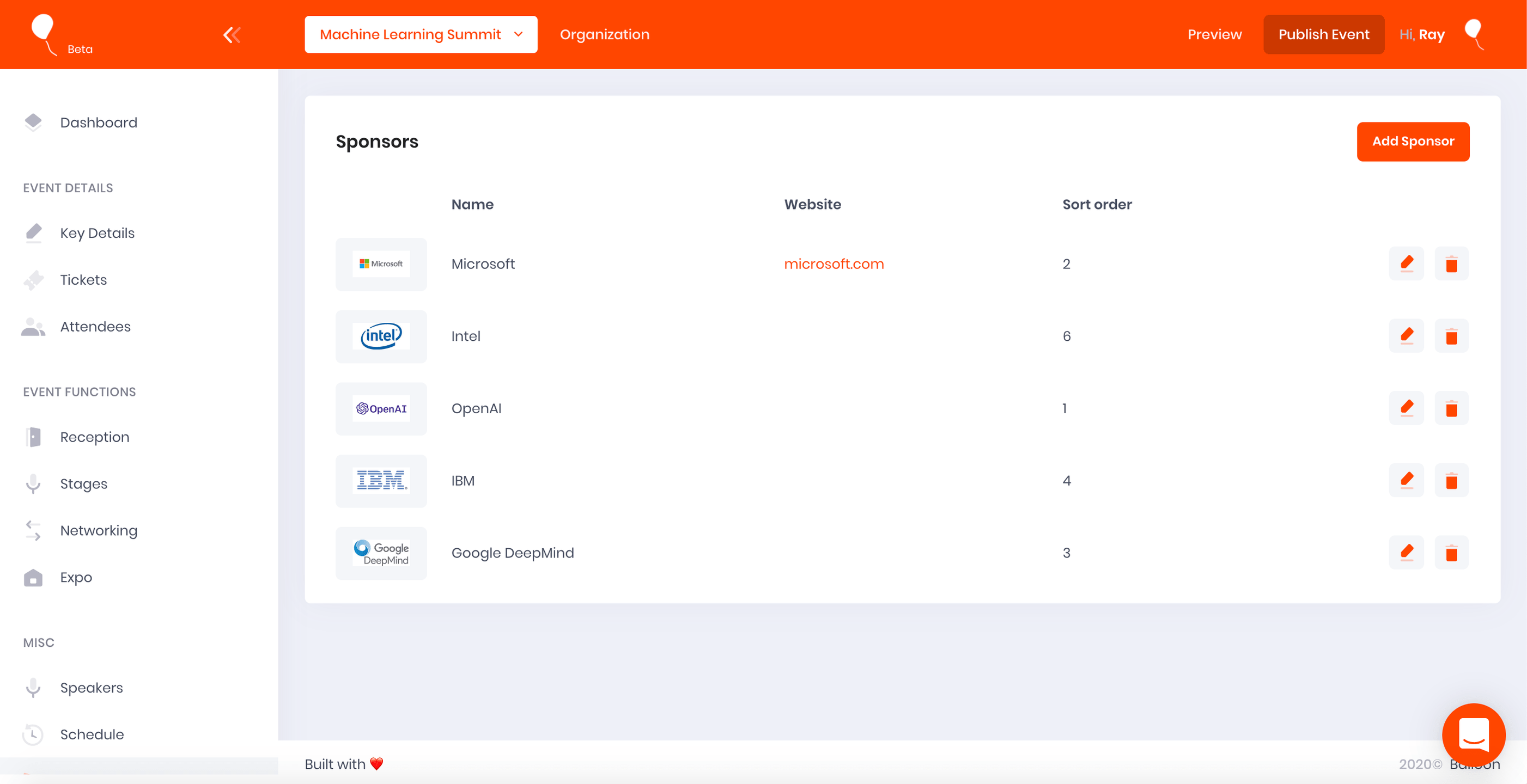This screenshot has width=1527, height=784.
Task: Navigate to Expo section
Action: click(x=76, y=577)
